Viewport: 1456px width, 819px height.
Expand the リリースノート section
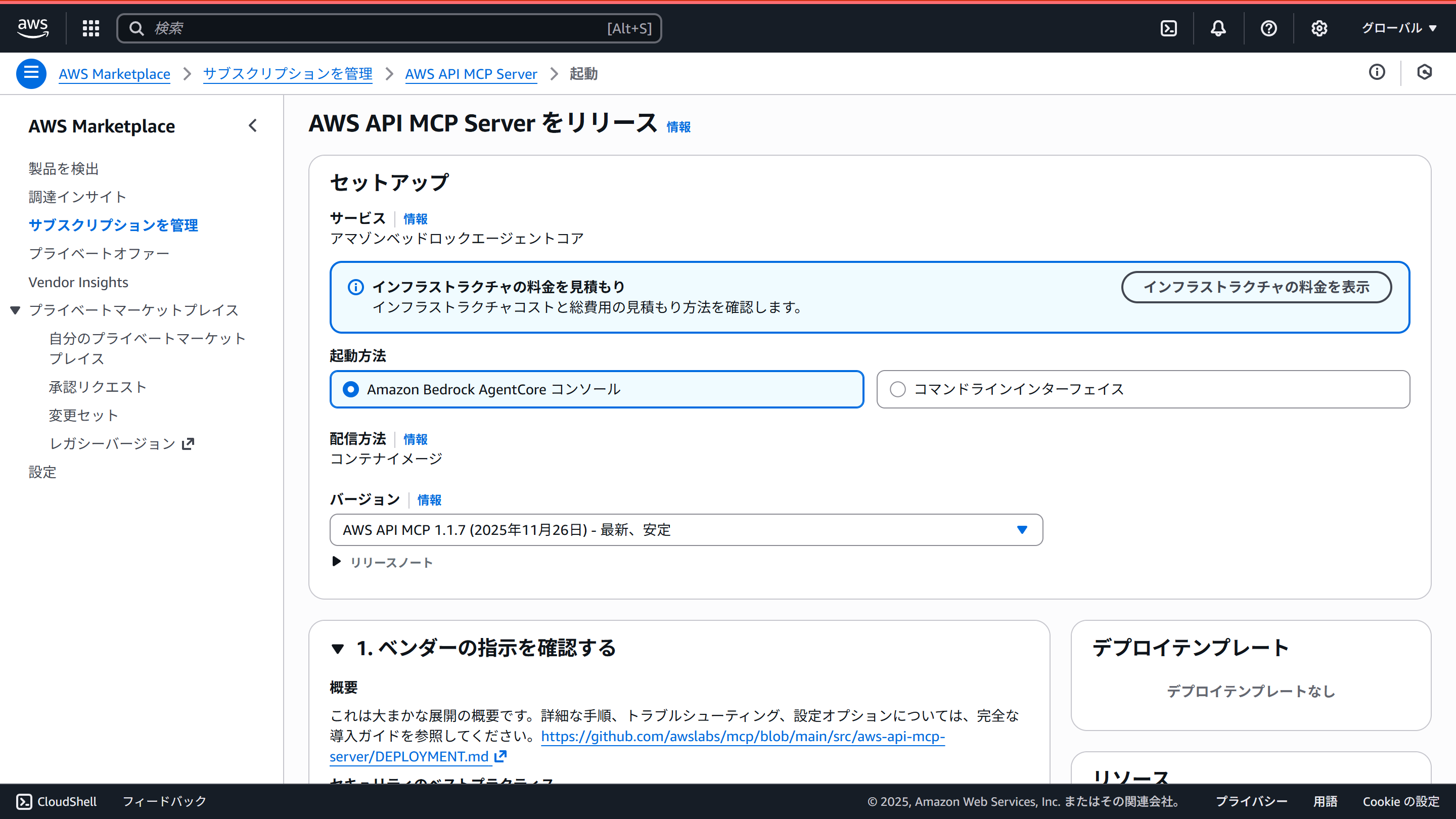click(x=390, y=562)
